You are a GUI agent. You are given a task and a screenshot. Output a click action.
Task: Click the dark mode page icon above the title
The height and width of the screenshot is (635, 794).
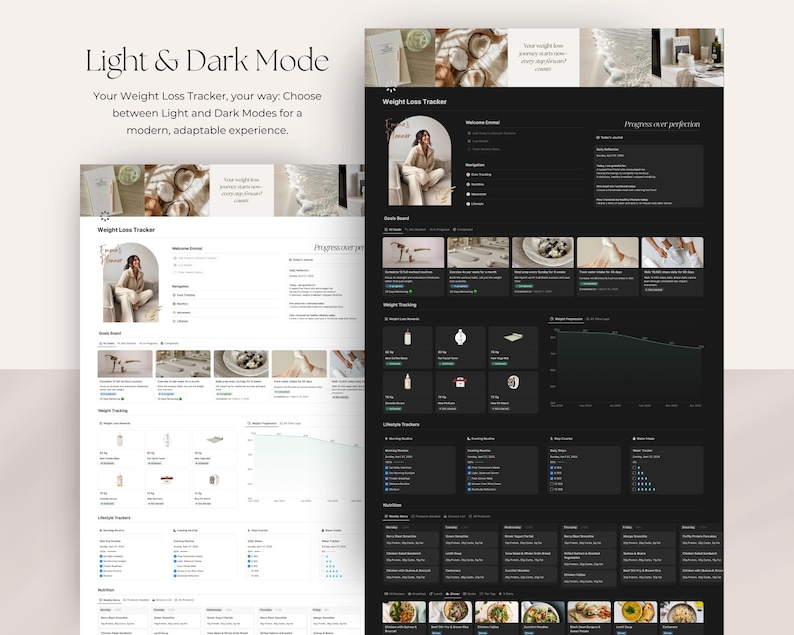coord(391,87)
